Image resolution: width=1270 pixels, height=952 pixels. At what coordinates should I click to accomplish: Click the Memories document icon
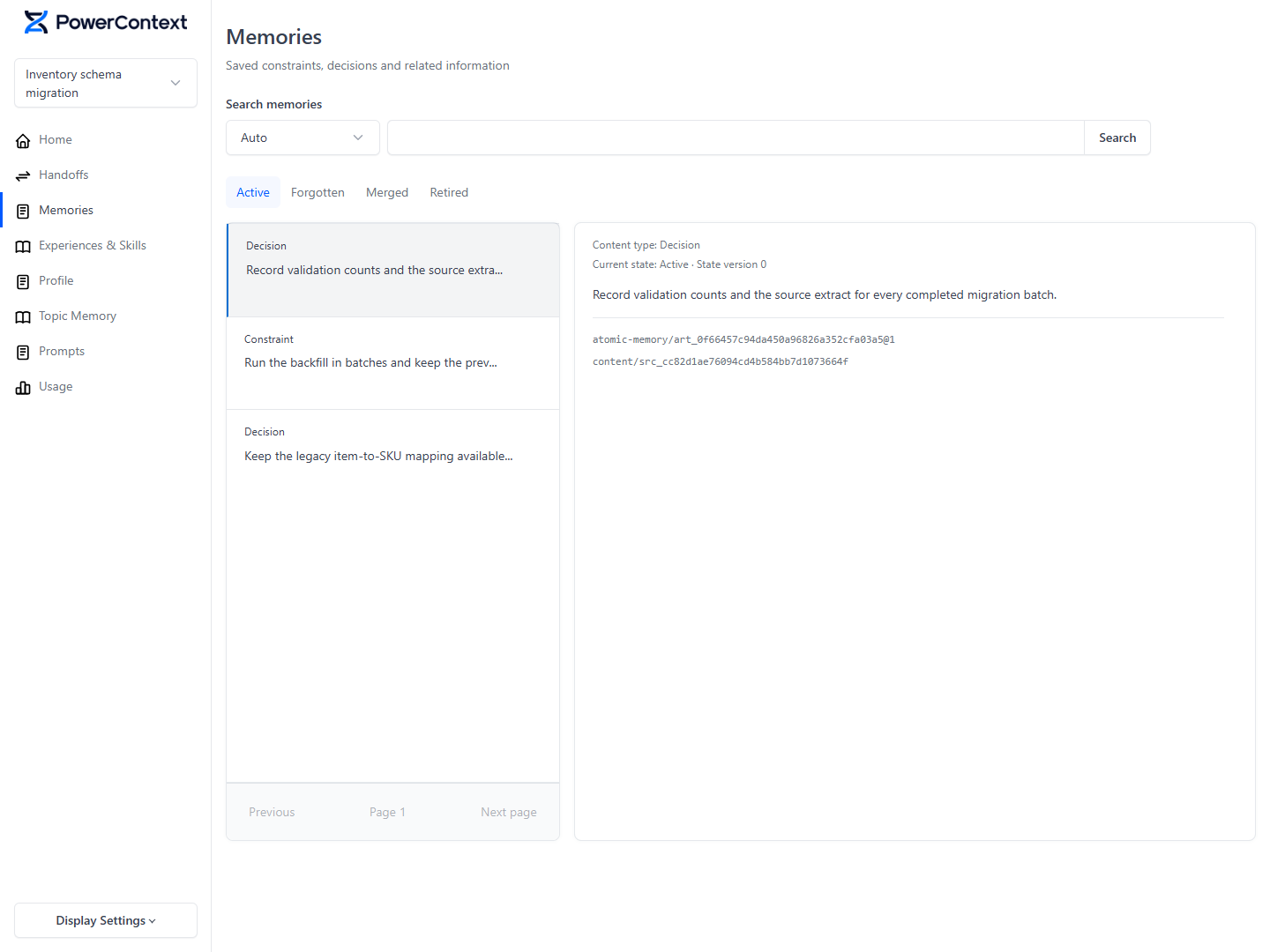(x=23, y=211)
